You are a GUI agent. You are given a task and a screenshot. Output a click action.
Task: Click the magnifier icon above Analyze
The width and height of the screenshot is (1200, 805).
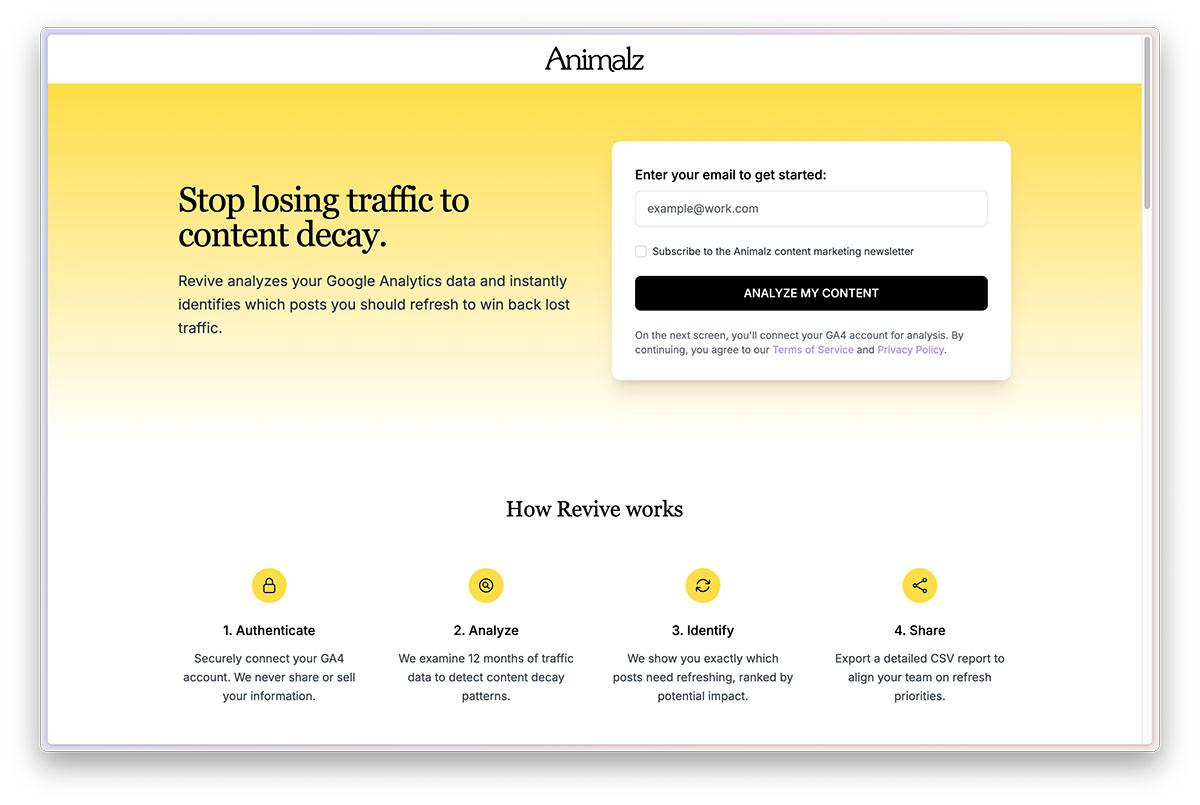pyautogui.click(x=486, y=586)
